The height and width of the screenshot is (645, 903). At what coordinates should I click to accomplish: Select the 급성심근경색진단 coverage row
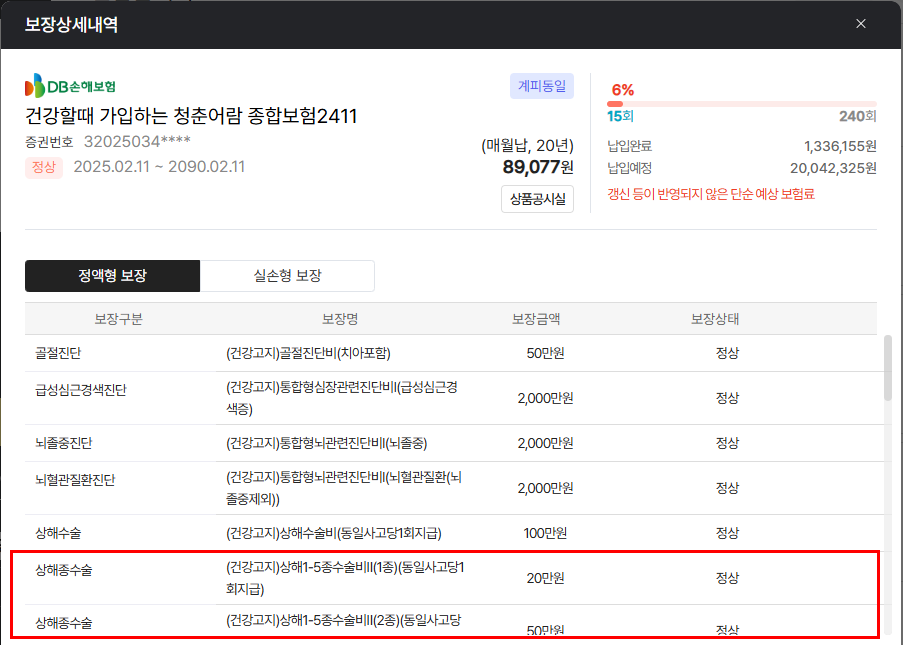450,397
